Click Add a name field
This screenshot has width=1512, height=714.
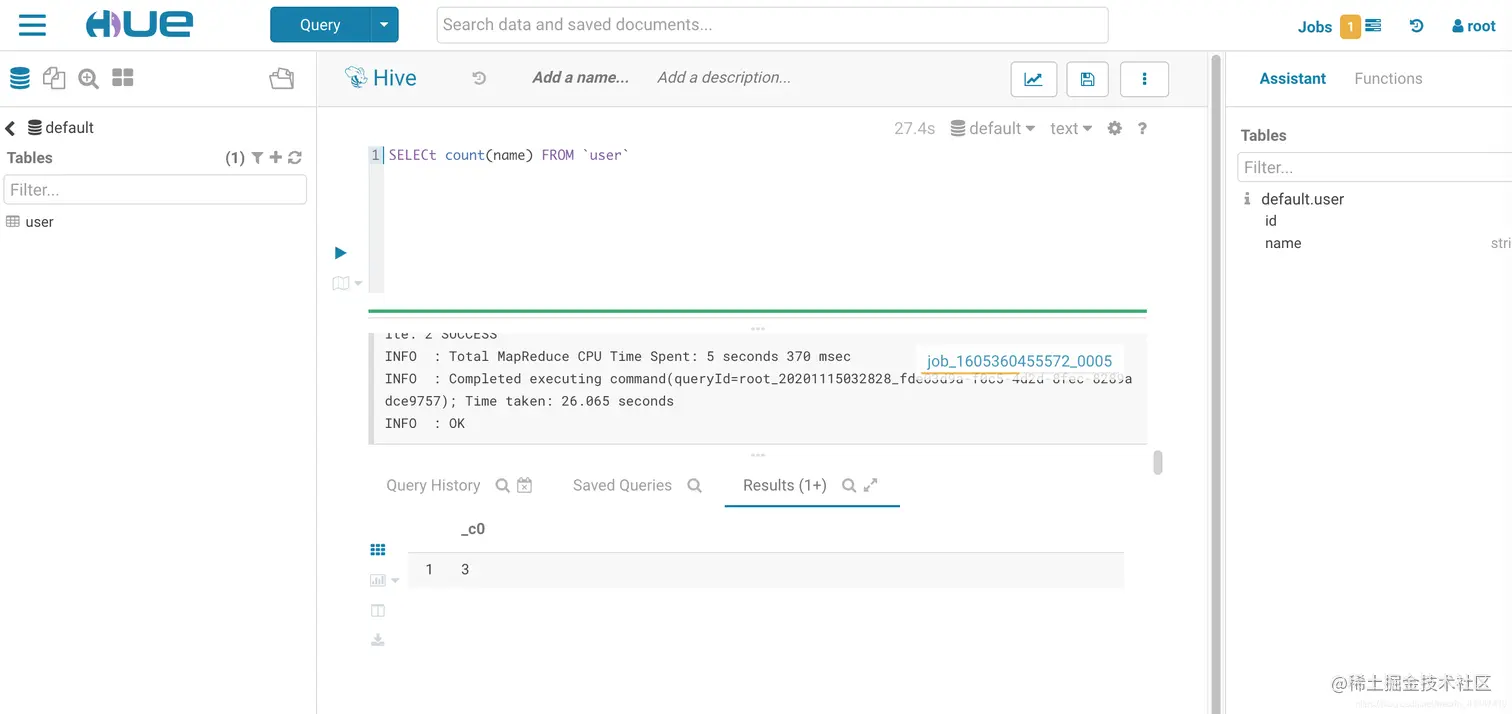click(581, 77)
